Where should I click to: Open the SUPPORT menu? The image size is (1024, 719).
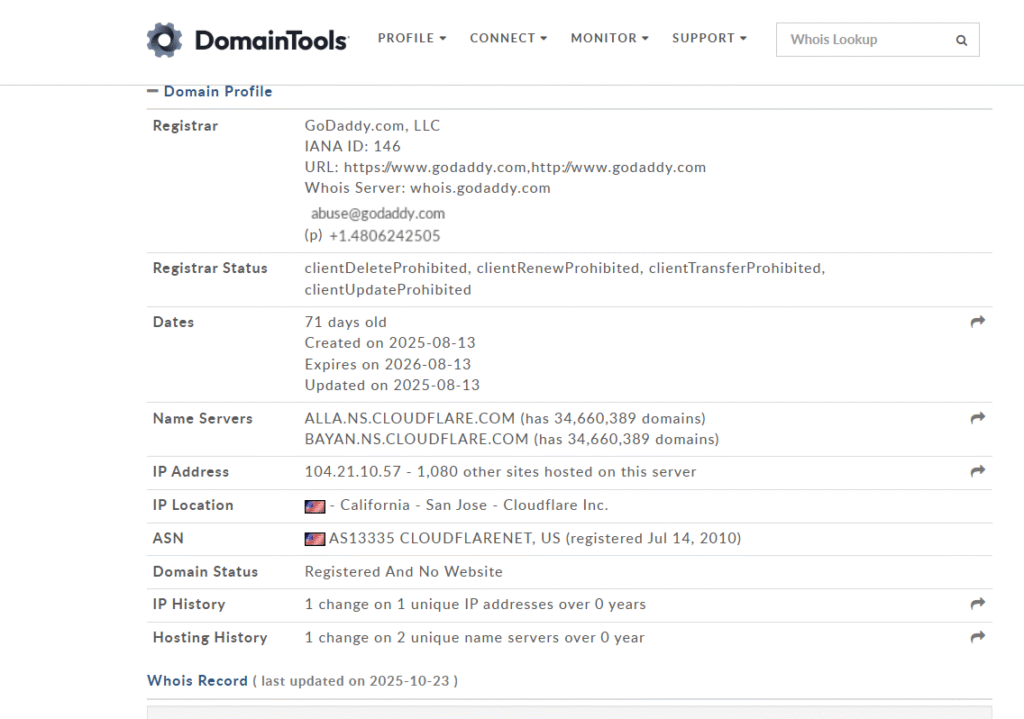tap(709, 38)
